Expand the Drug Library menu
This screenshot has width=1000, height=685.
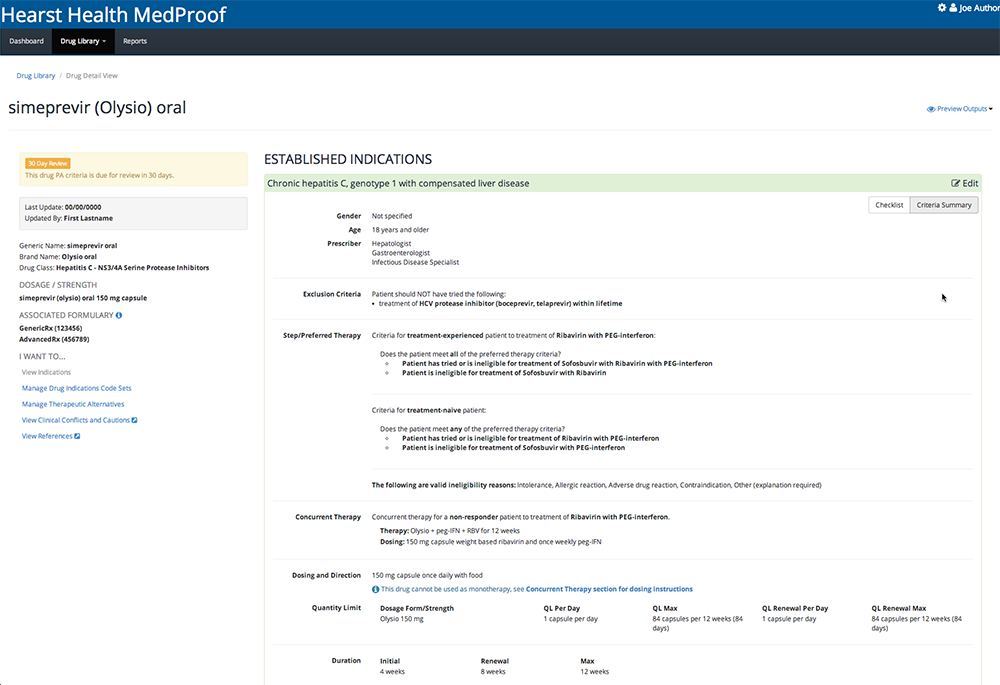(83, 41)
